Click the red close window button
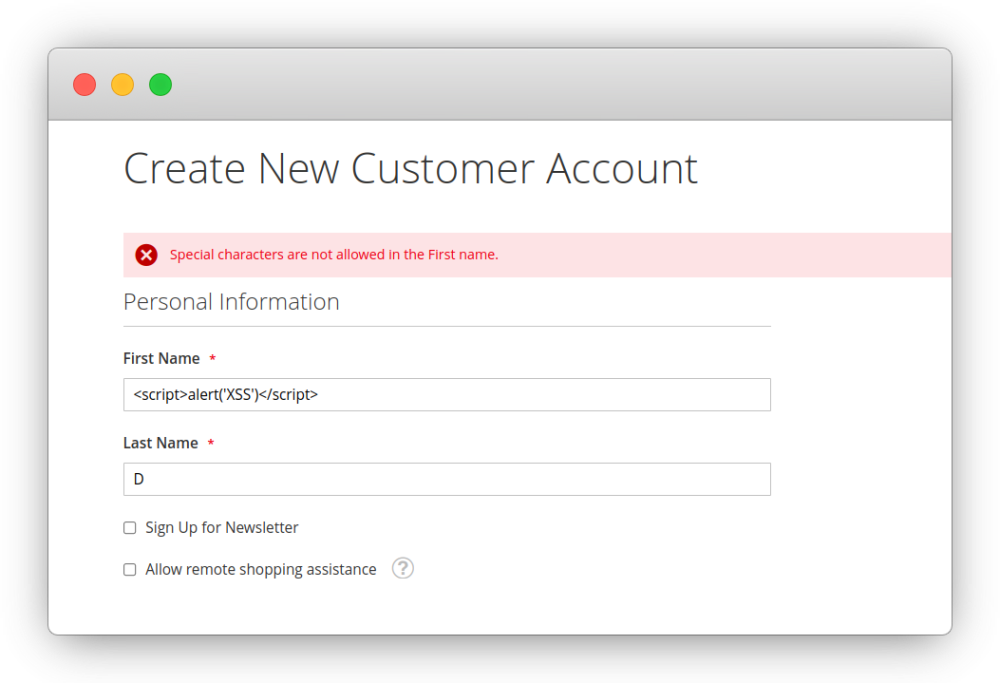 click(84, 84)
